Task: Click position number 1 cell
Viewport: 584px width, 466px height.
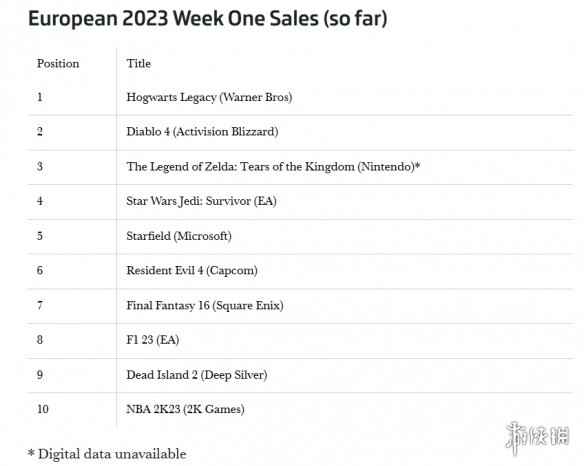Action: pos(40,97)
